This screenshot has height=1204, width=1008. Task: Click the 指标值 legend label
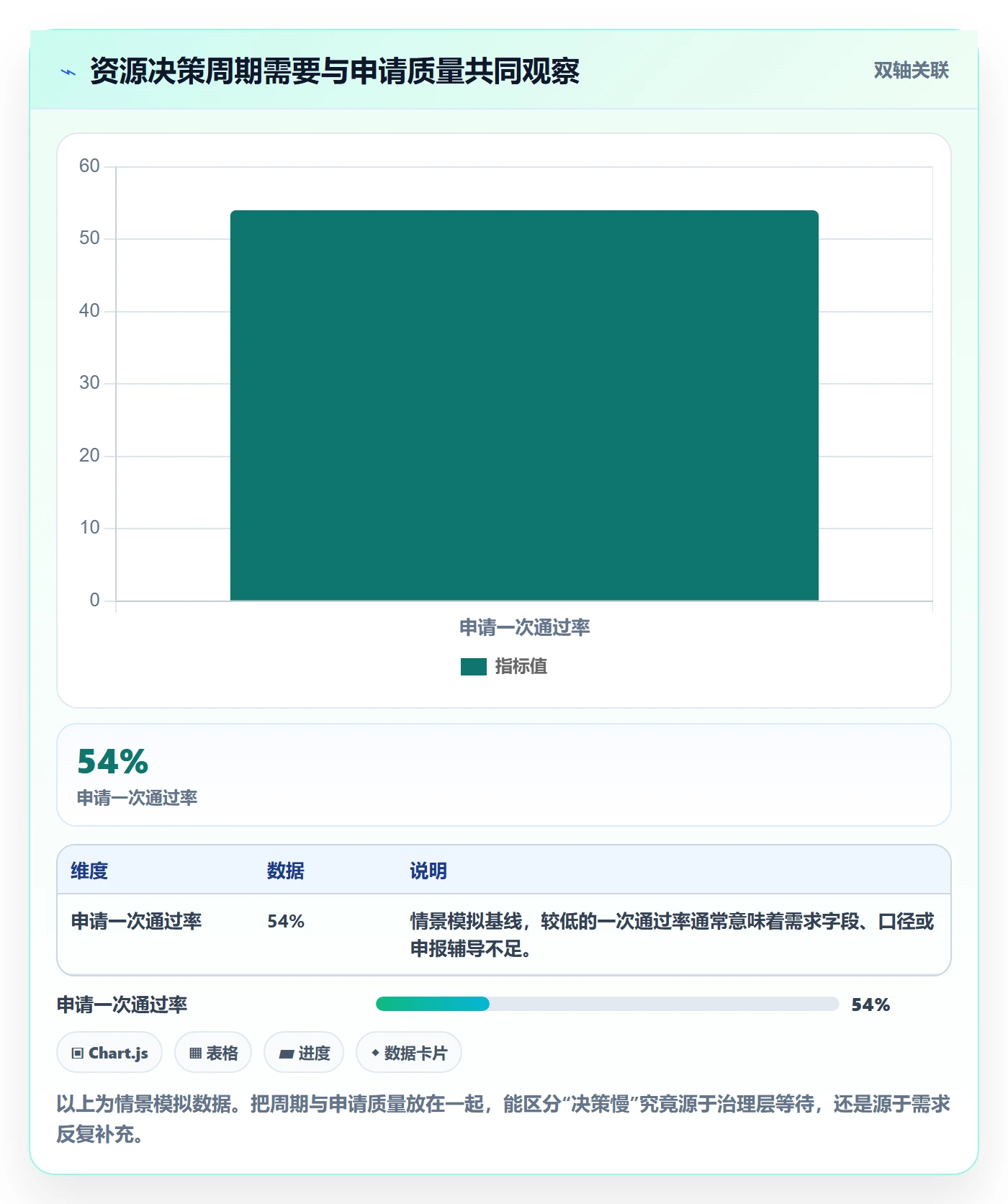521,667
